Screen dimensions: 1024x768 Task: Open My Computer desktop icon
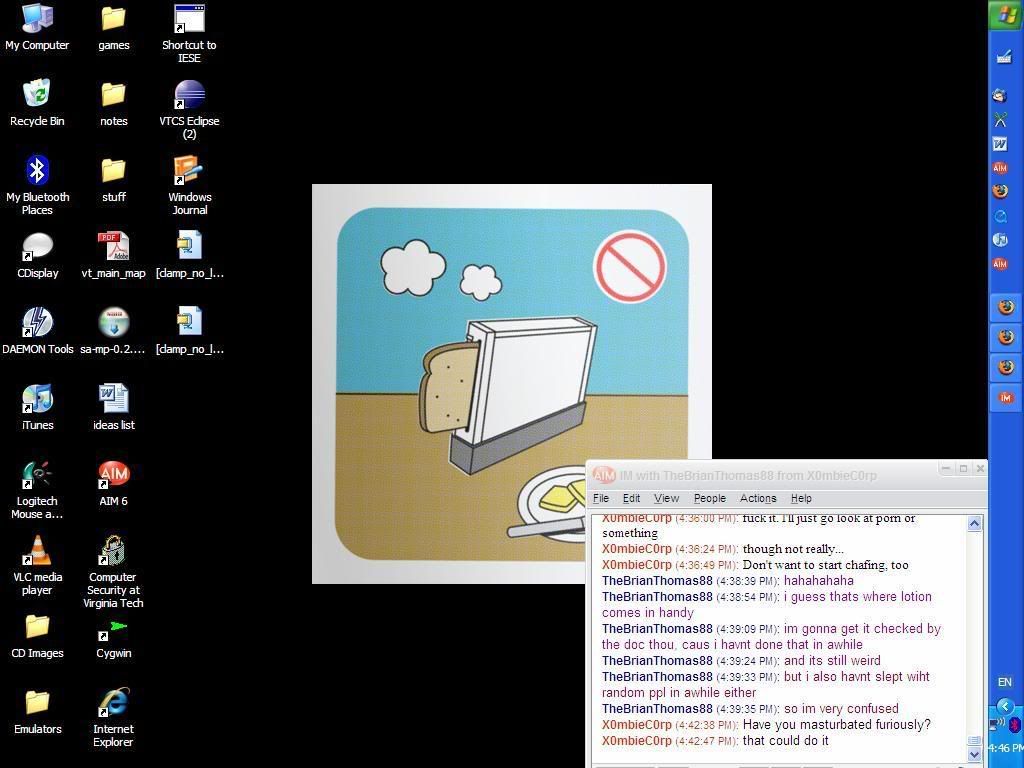[37, 27]
